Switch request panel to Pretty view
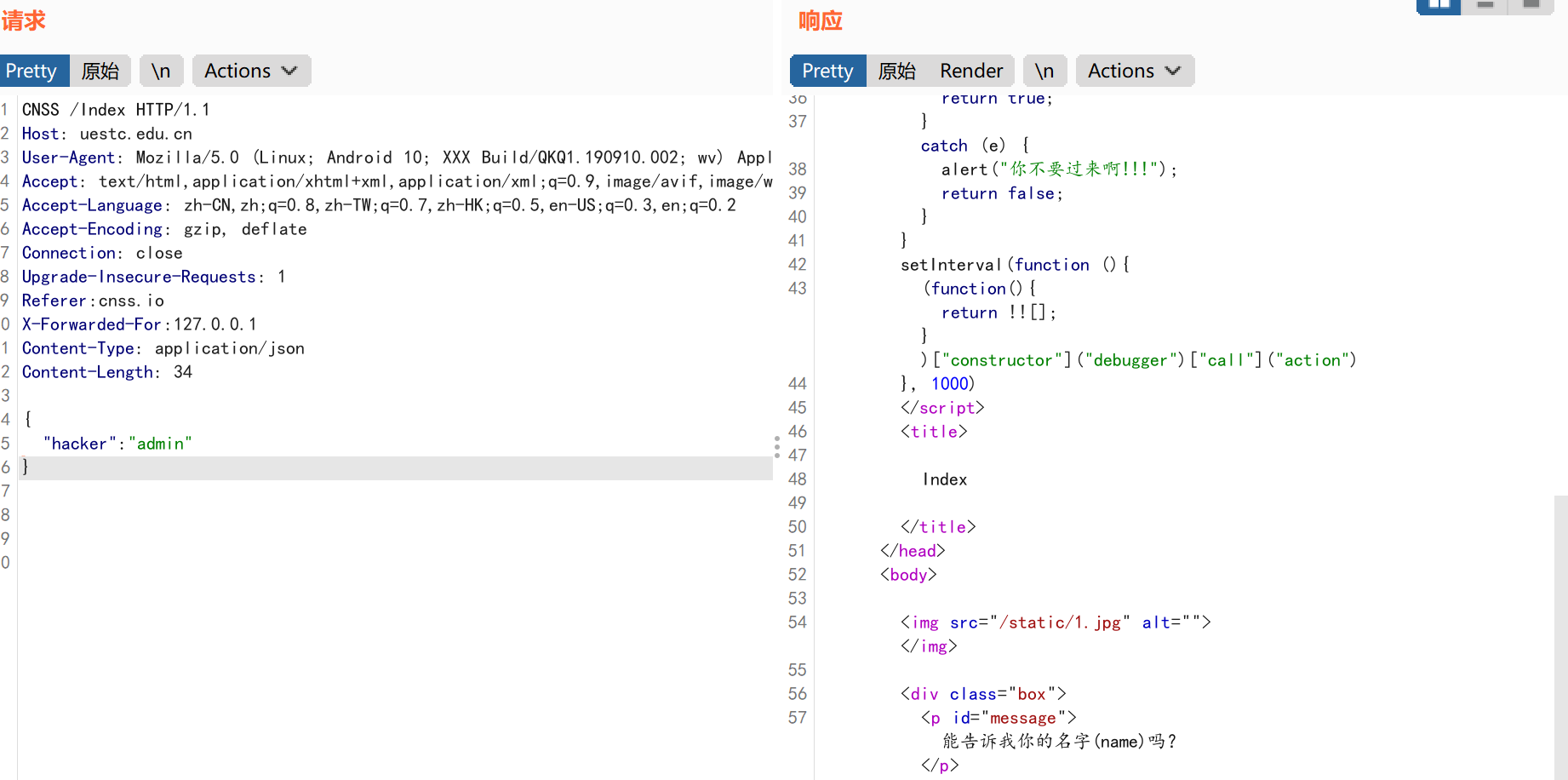Viewport: 1568px width, 780px height. point(34,71)
